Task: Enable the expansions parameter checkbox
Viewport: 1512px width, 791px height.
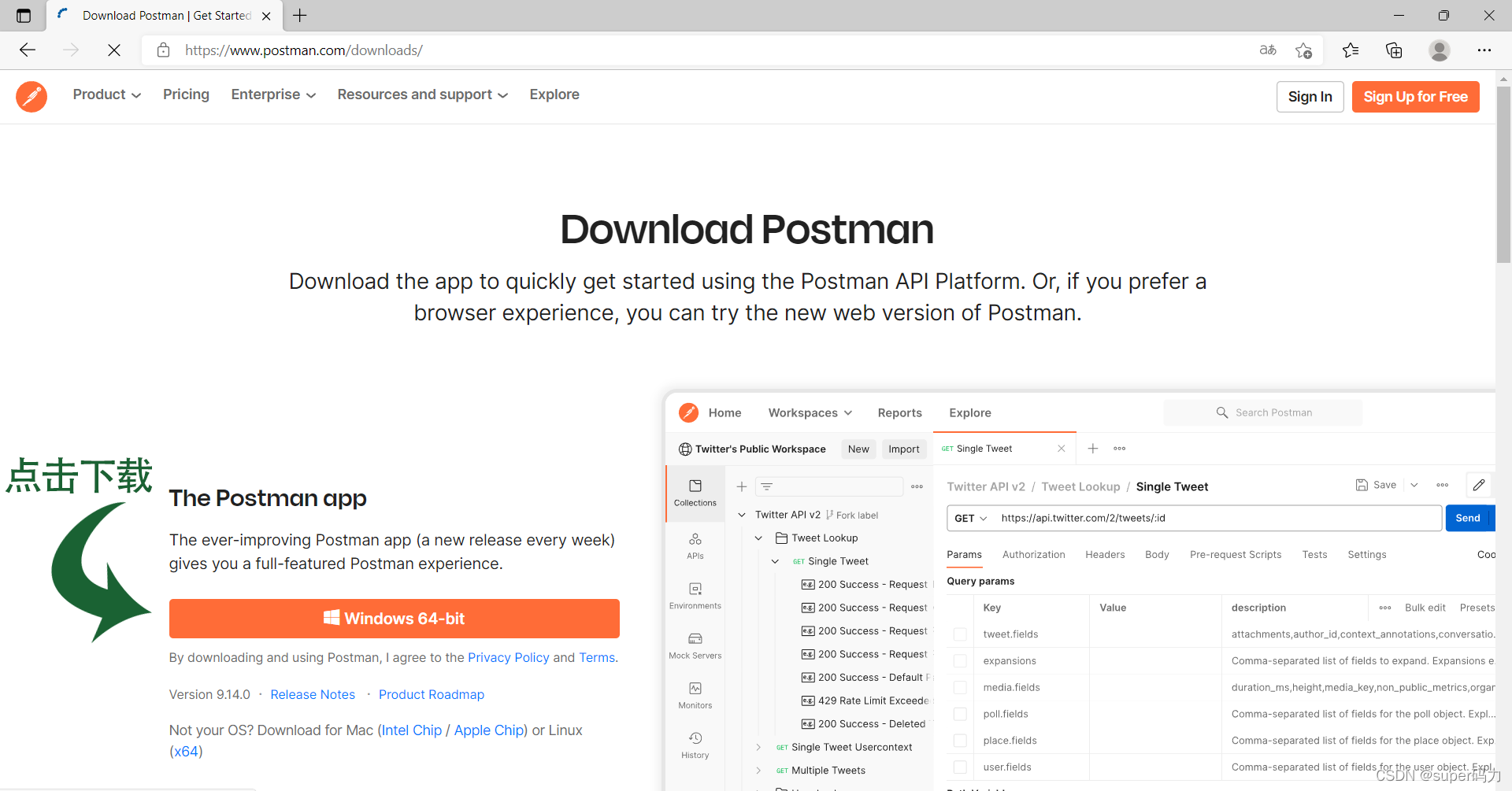Action: click(x=960, y=661)
